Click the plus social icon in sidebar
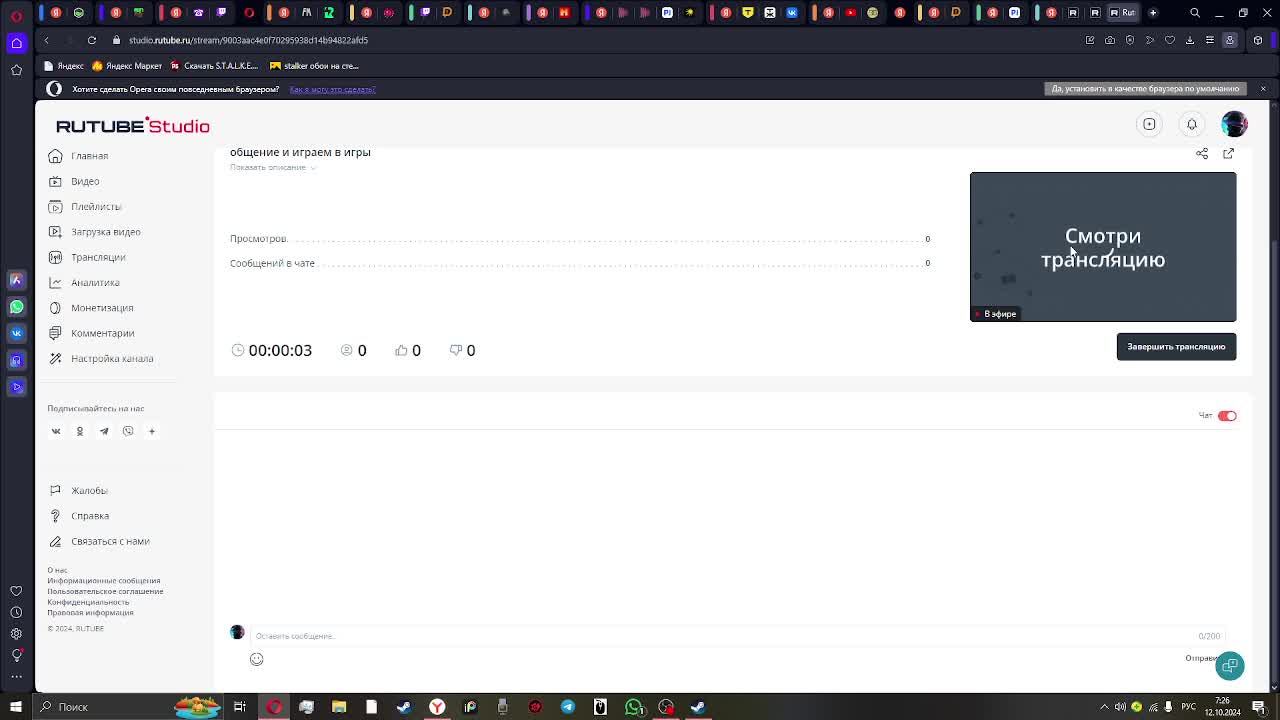The width and height of the screenshot is (1280, 720). click(152, 431)
